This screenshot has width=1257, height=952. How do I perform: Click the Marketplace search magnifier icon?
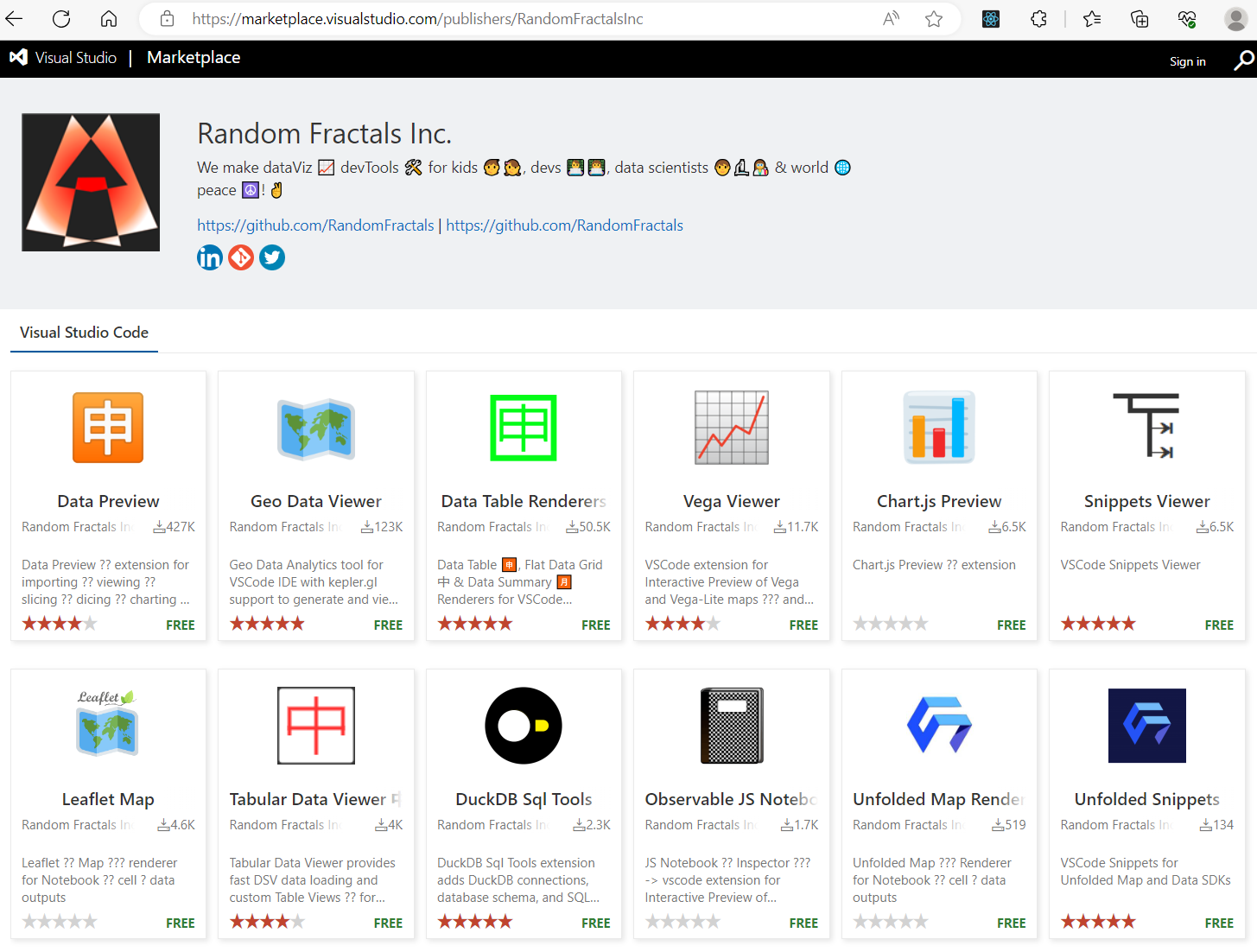pos(1243,60)
